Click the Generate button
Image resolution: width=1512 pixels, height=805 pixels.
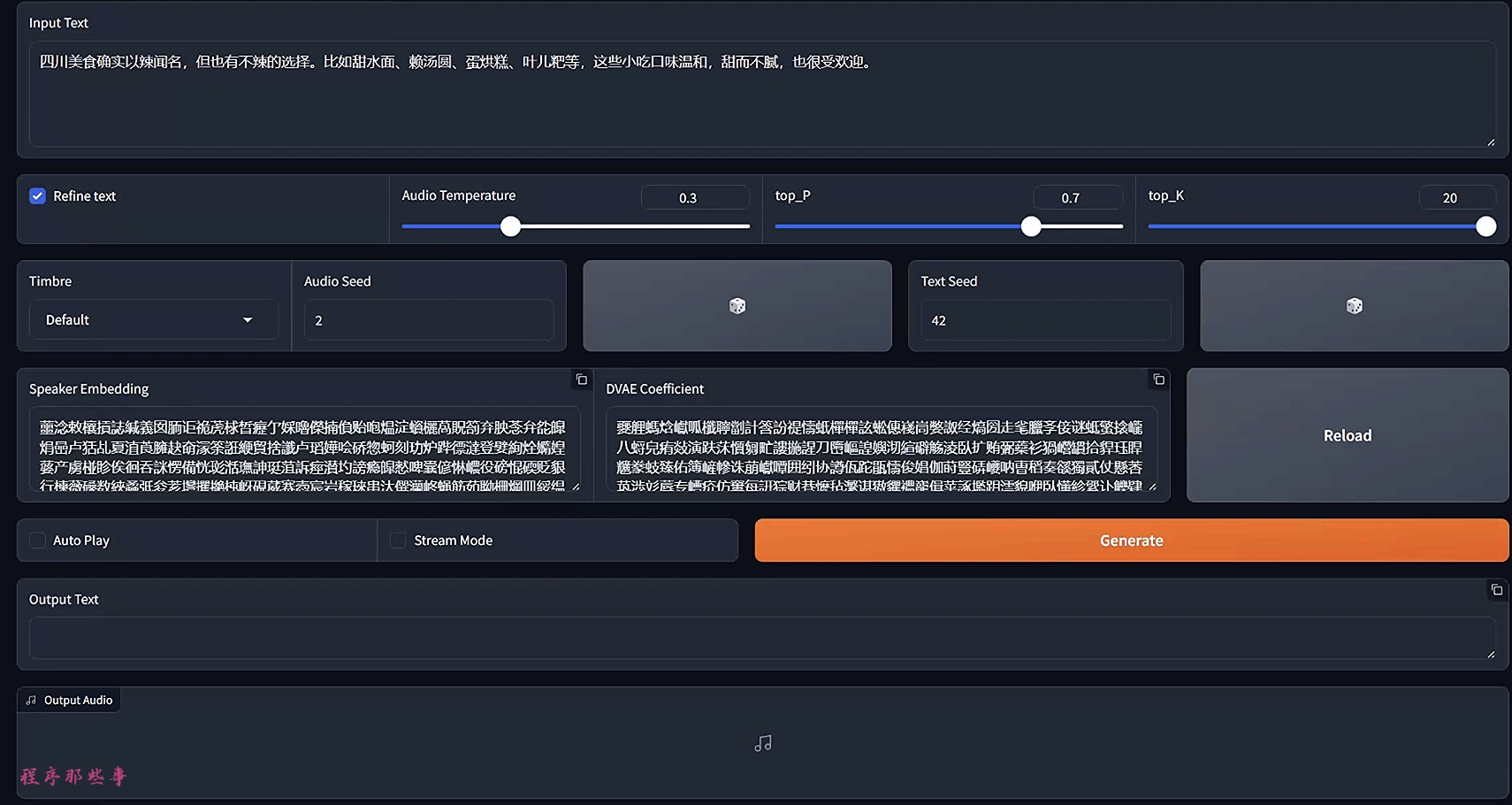click(1131, 540)
